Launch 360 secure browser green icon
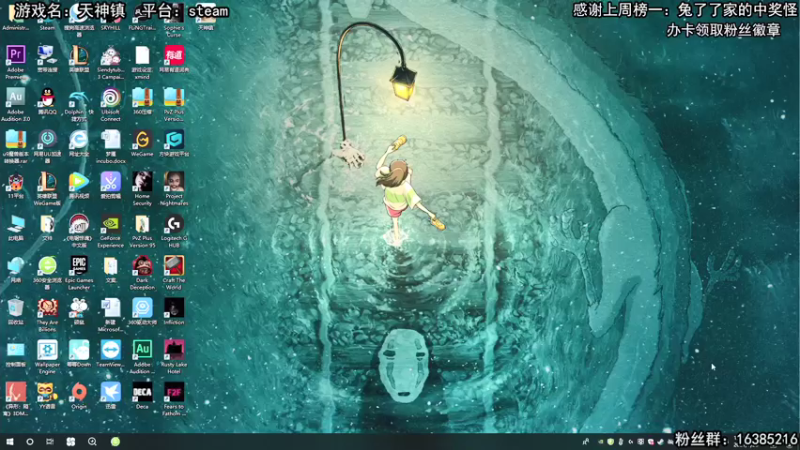 (x=47, y=266)
